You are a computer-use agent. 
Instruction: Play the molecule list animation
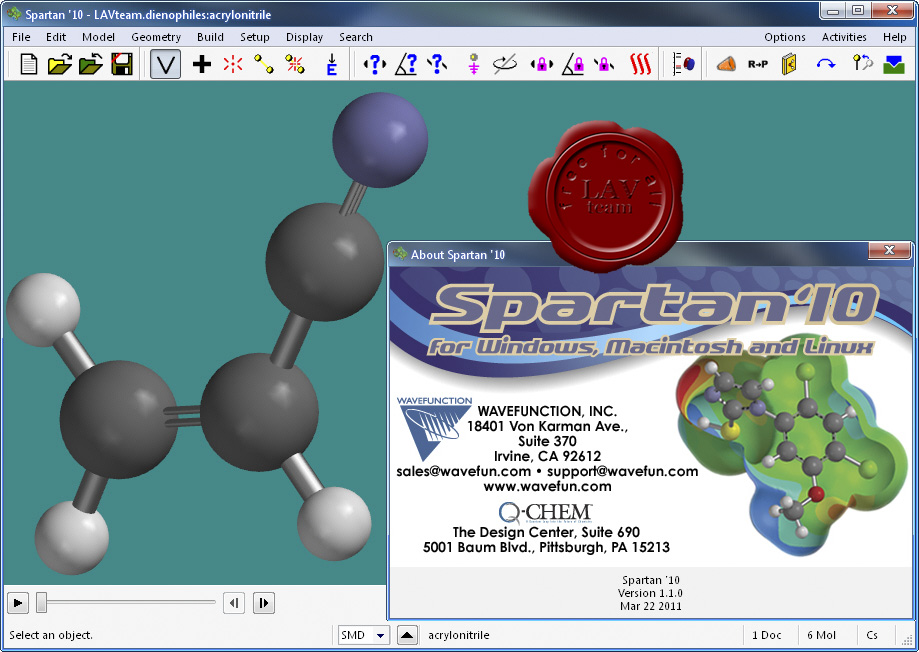pos(18,603)
